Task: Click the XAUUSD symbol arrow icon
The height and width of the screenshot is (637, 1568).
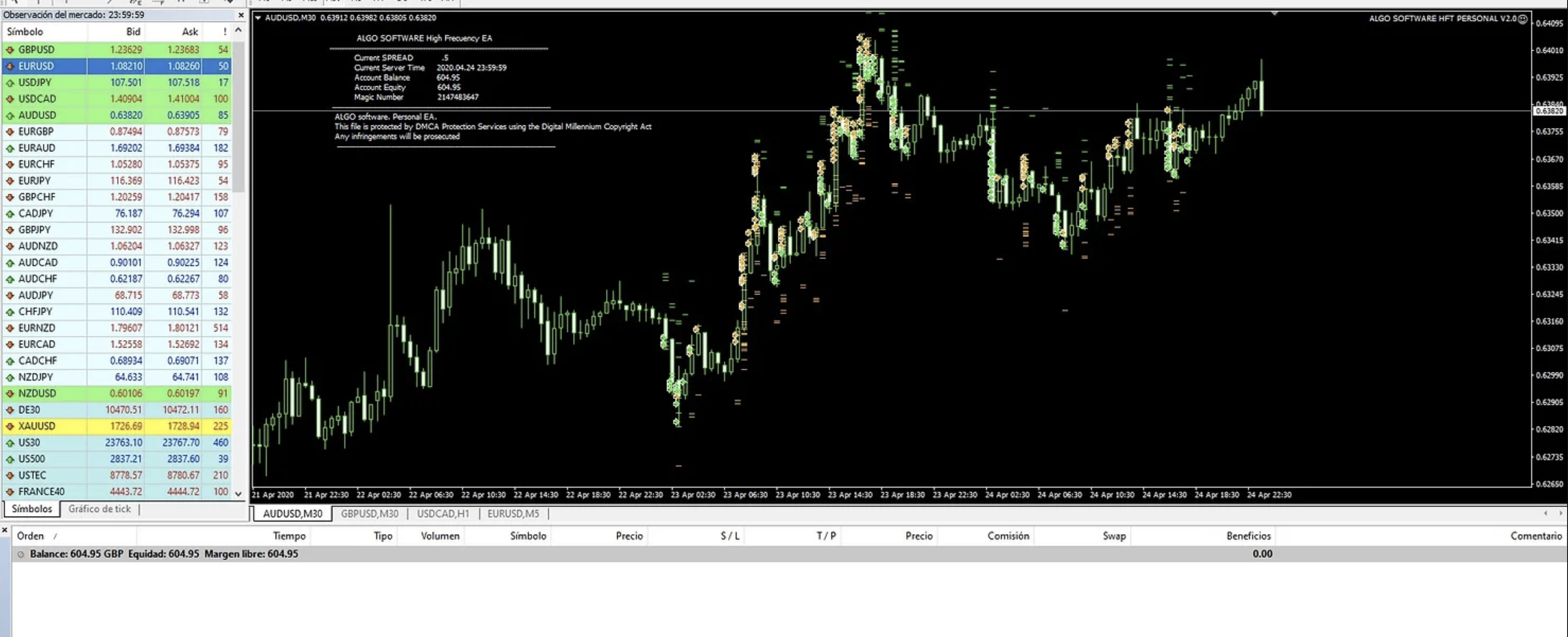Action: click(10, 427)
